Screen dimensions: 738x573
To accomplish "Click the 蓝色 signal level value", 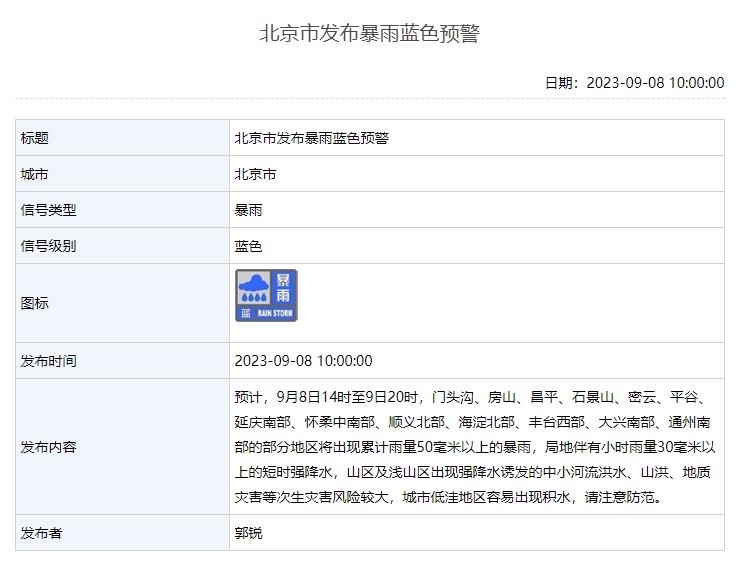I will coord(248,246).
